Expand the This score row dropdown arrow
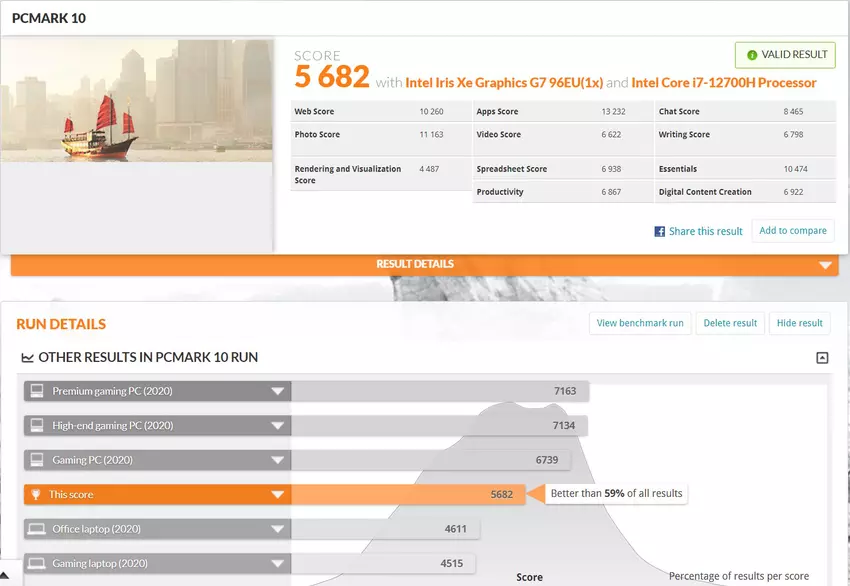This screenshot has width=850, height=586. (277, 494)
